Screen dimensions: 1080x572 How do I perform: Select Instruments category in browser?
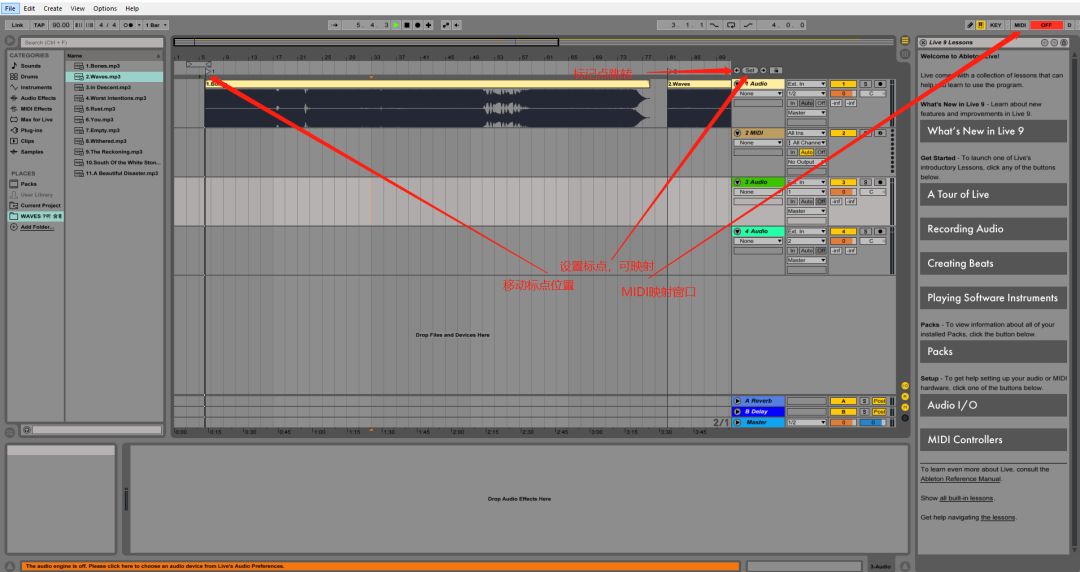(36, 88)
